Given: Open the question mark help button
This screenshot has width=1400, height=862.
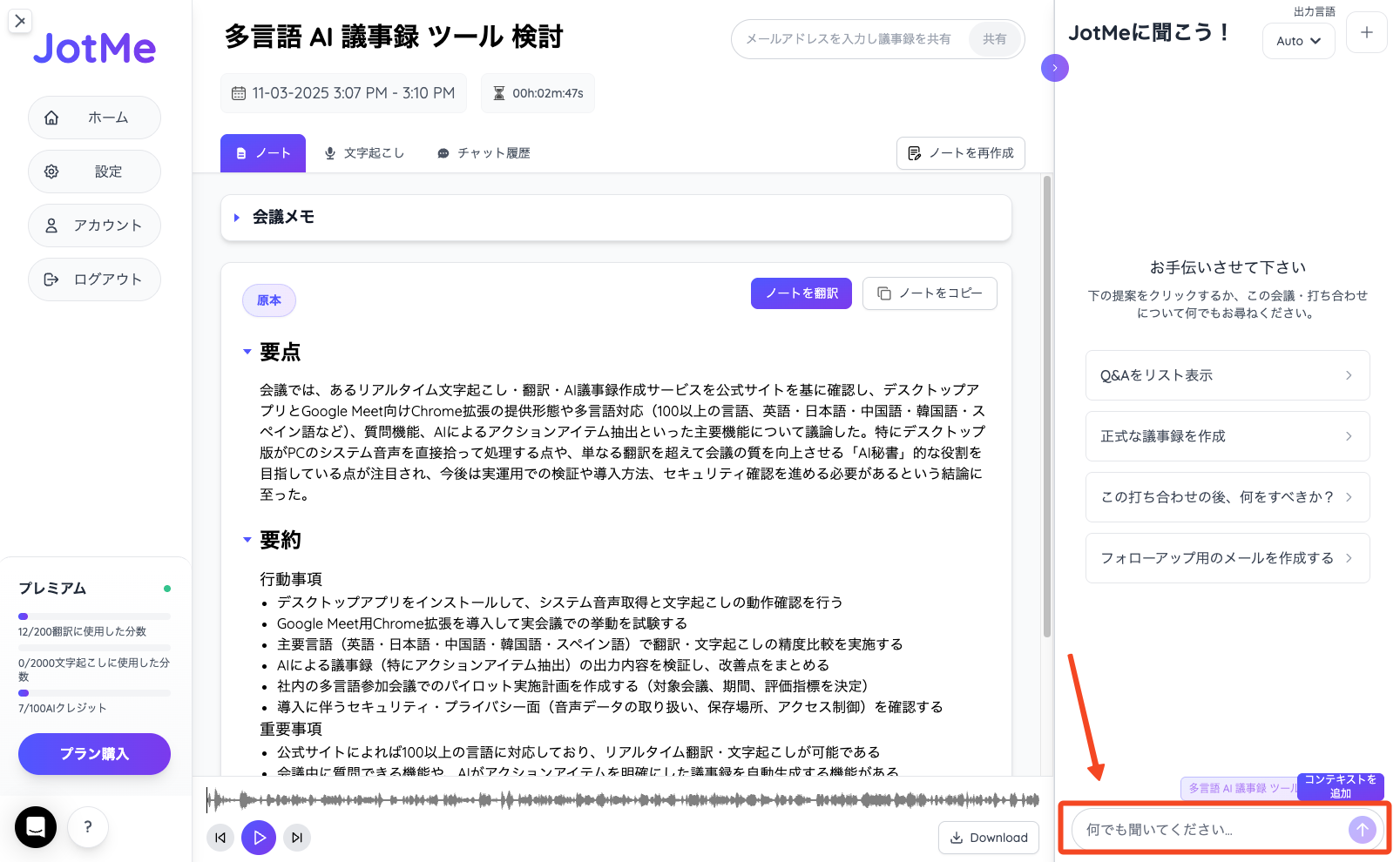Looking at the screenshot, I should click(x=87, y=827).
